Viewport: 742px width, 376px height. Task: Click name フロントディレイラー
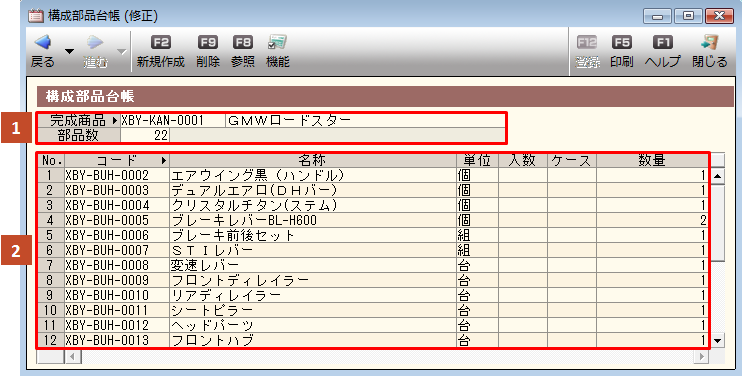tap(240, 280)
